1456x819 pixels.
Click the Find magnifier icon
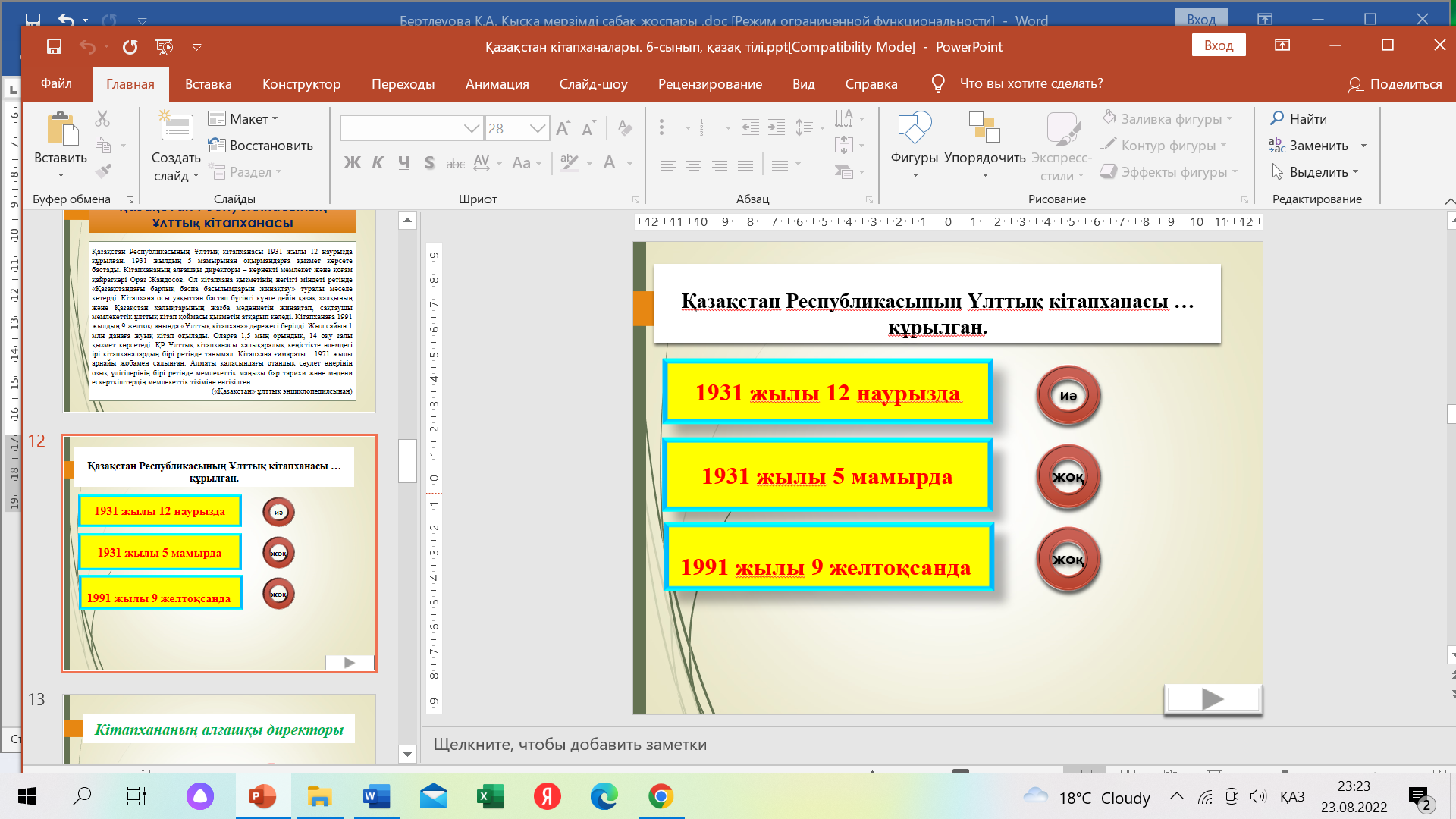pyautogui.click(x=1278, y=118)
